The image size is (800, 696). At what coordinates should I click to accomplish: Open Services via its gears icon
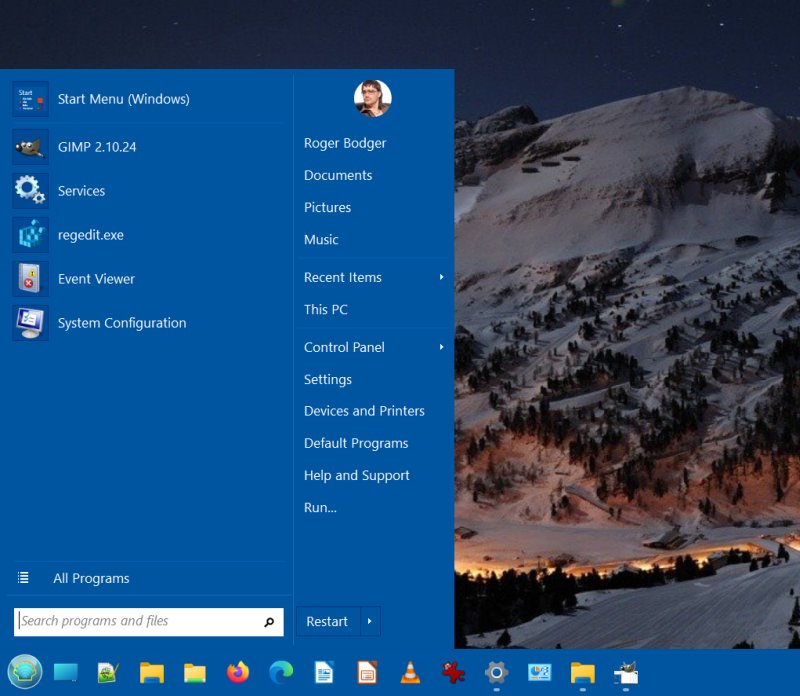coord(30,191)
